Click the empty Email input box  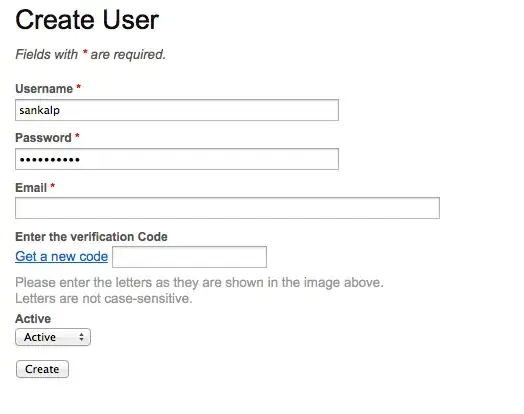click(x=227, y=208)
